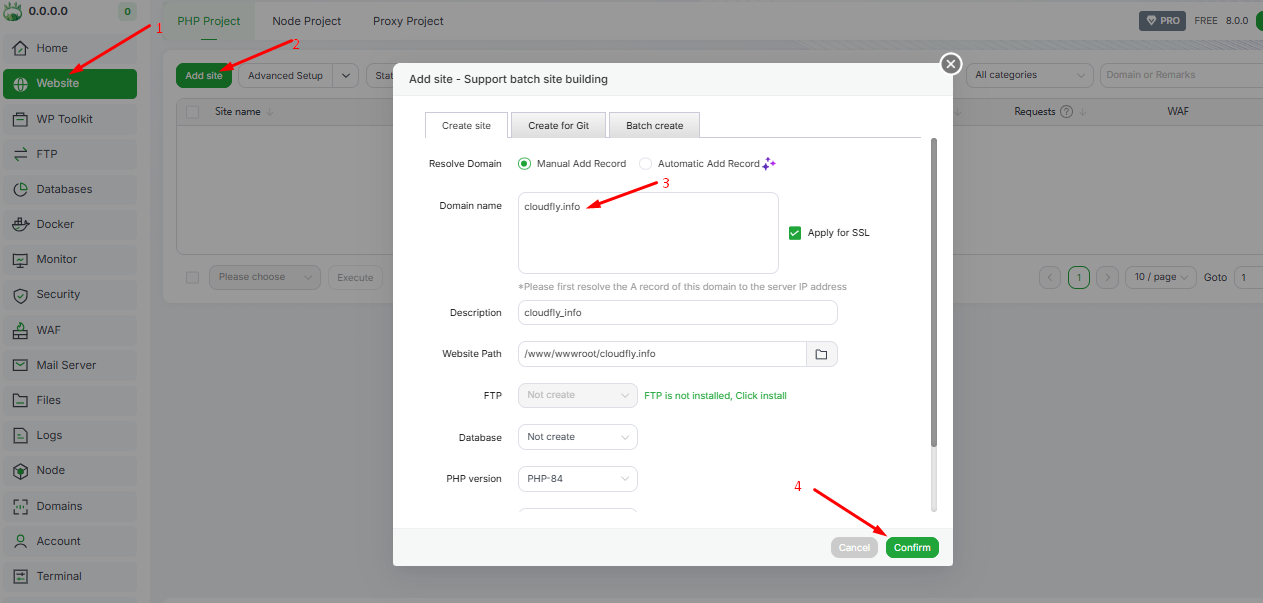Browse website path with folder icon
The width and height of the screenshot is (1263, 603).
pos(821,354)
